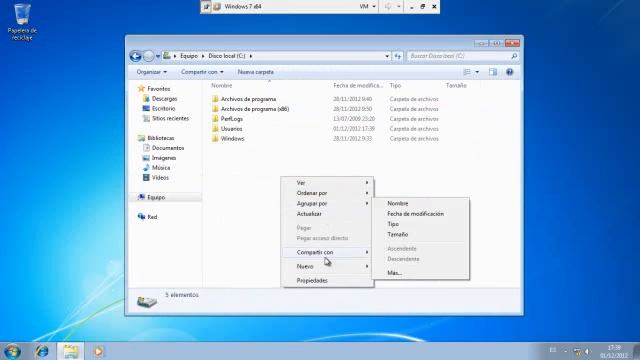Open the Nuevo submenu
This screenshot has height=360, width=640.
(x=327, y=267)
